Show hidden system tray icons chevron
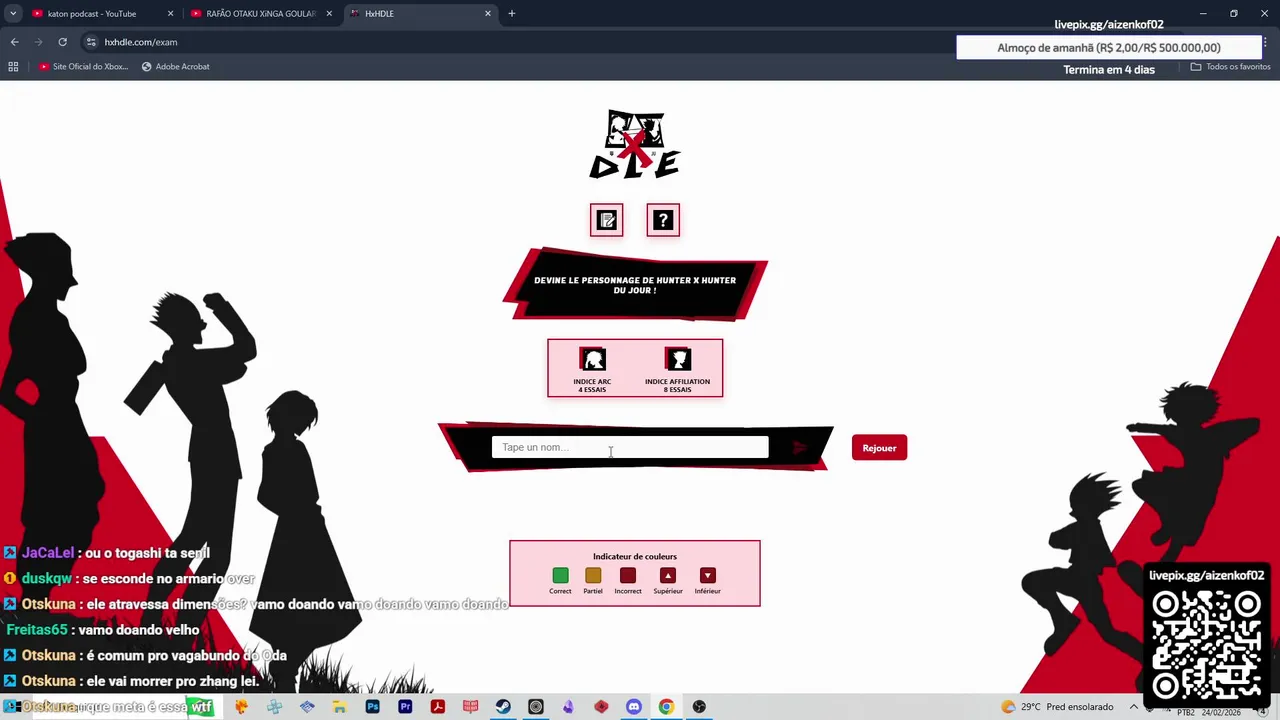The image size is (1280, 720). point(1134,707)
